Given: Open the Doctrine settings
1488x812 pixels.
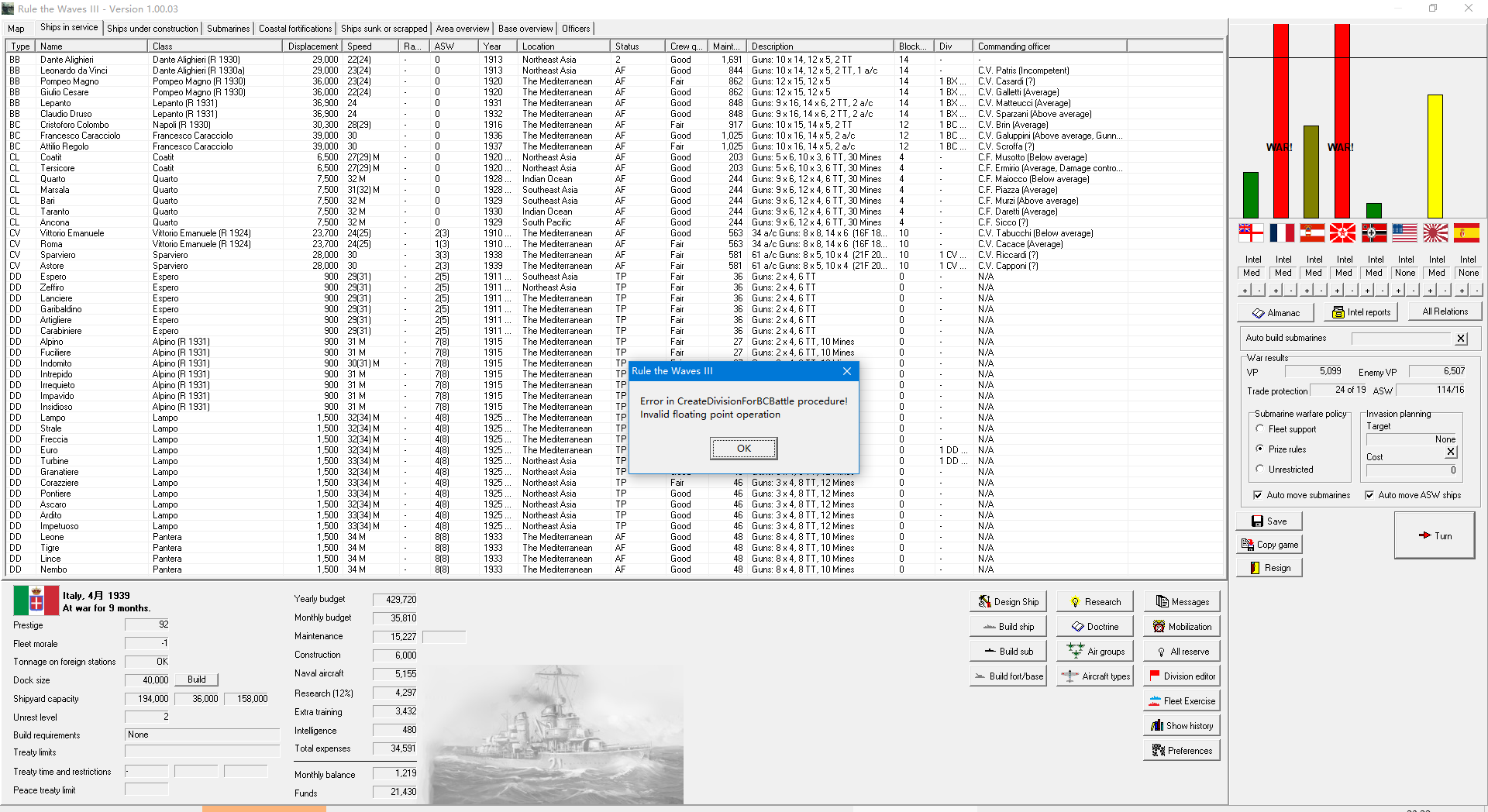Looking at the screenshot, I should (1094, 626).
